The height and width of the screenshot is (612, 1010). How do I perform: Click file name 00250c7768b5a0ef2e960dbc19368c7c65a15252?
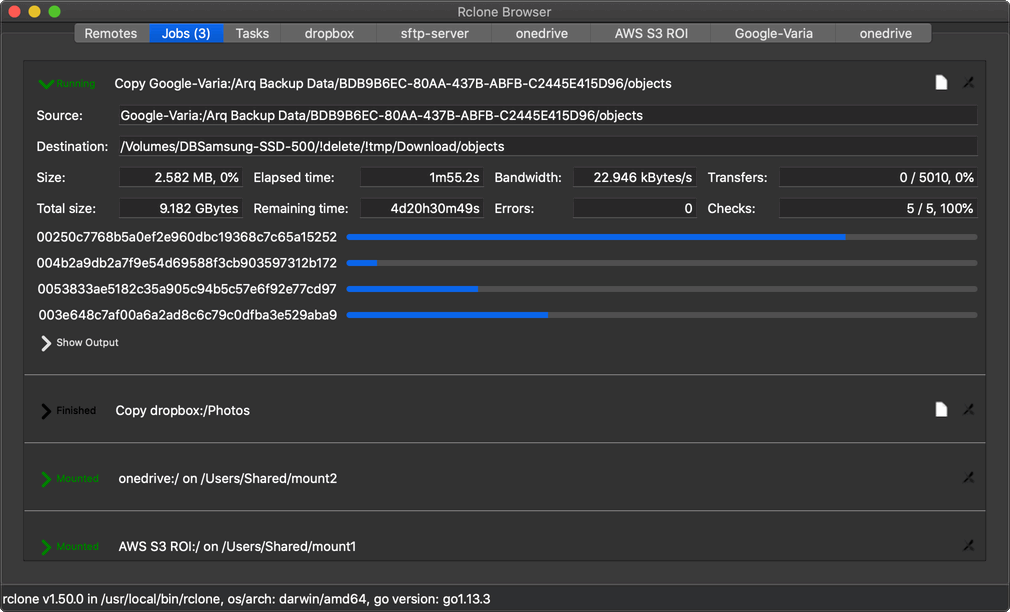tap(187, 237)
